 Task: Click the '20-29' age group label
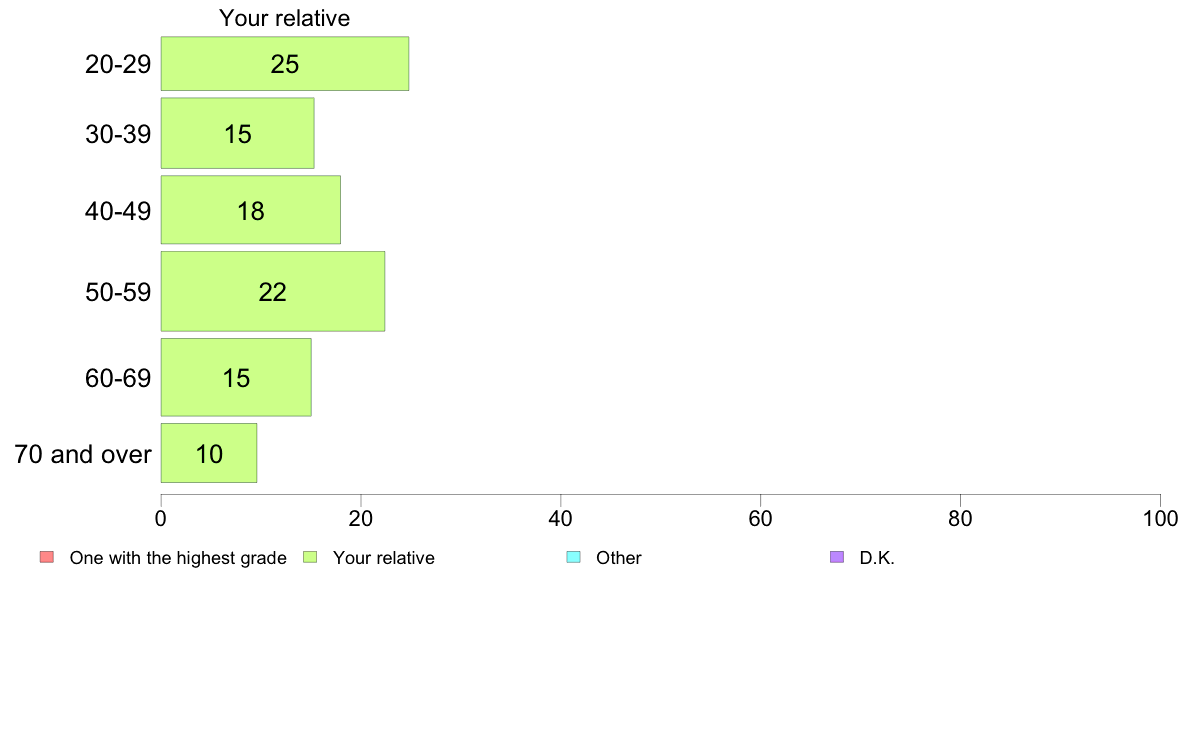118,64
